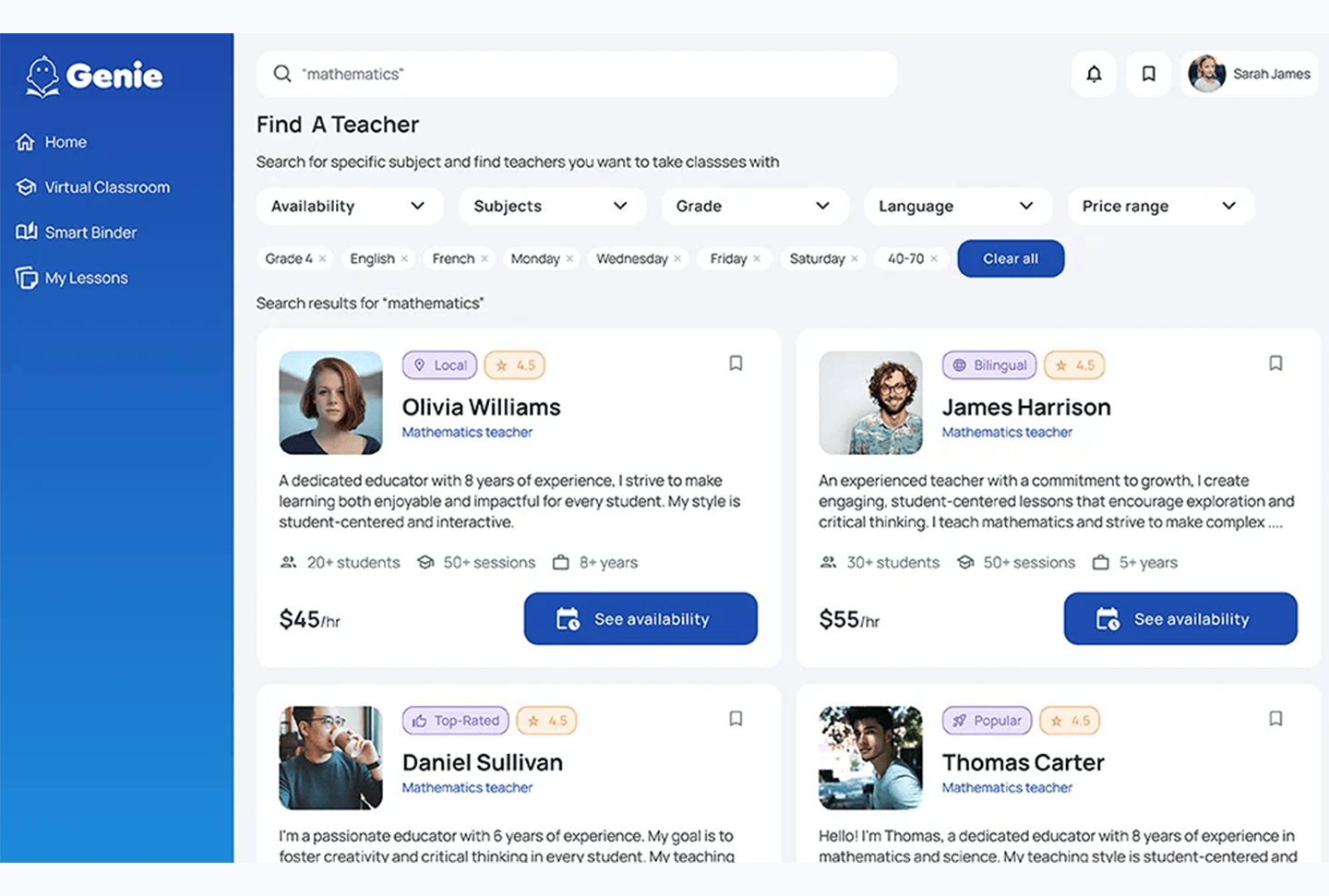The image size is (1329, 896).
Task: Focus the mathematics search field
Action: tap(591, 74)
